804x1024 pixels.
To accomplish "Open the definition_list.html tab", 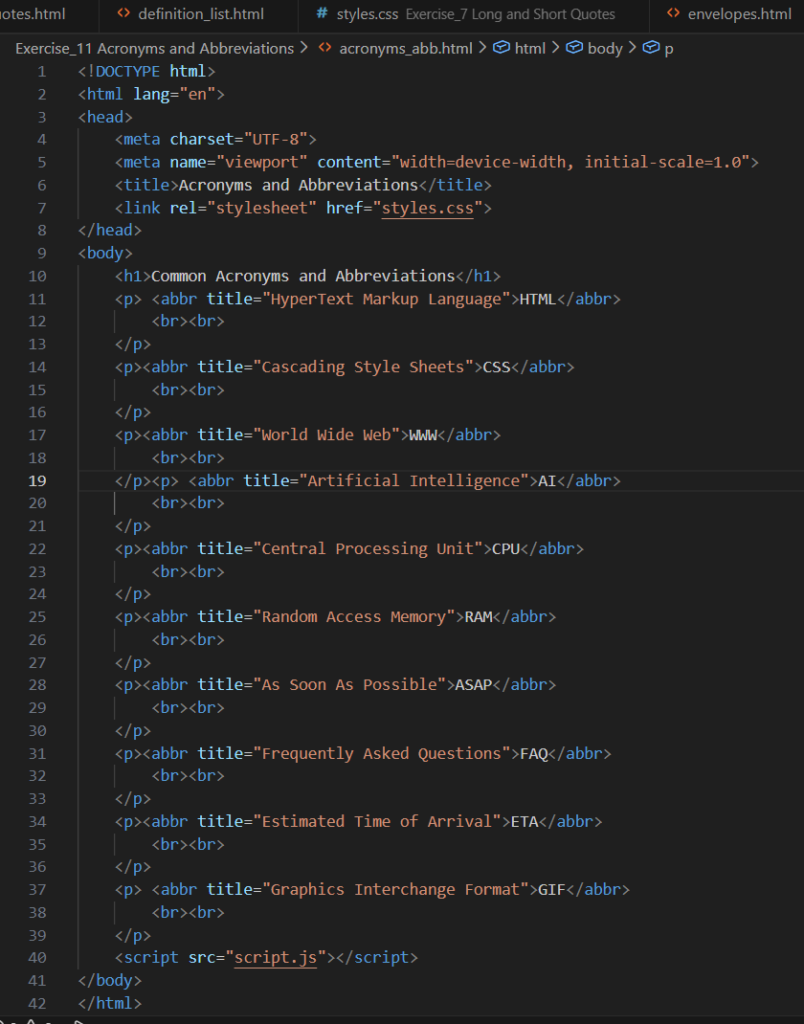I will point(200,14).
